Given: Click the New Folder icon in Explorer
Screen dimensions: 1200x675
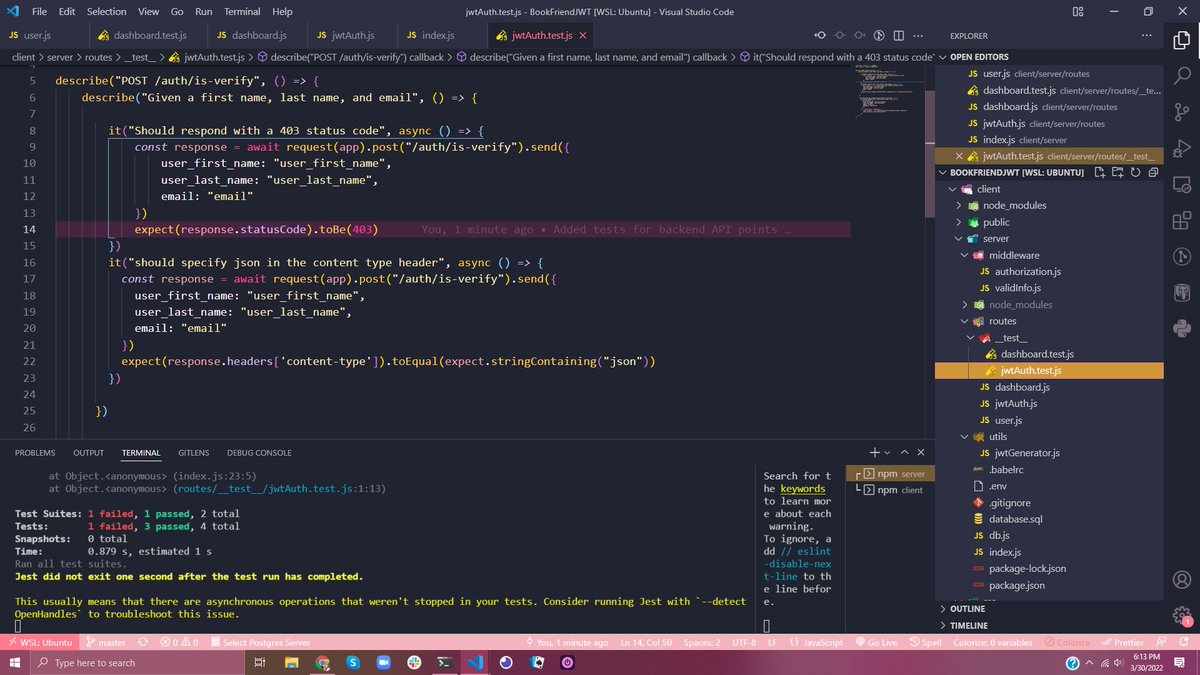Looking at the screenshot, I should point(1118,172).
